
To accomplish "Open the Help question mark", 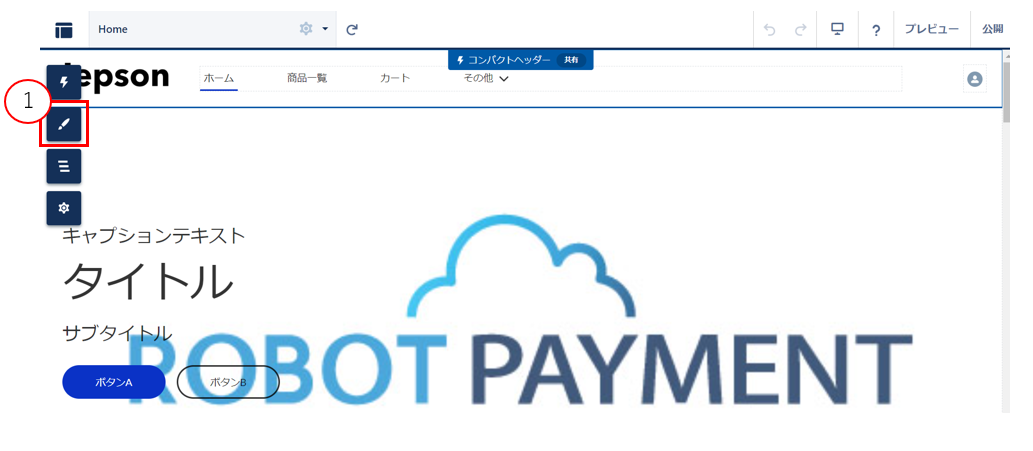I will [876, 30].
